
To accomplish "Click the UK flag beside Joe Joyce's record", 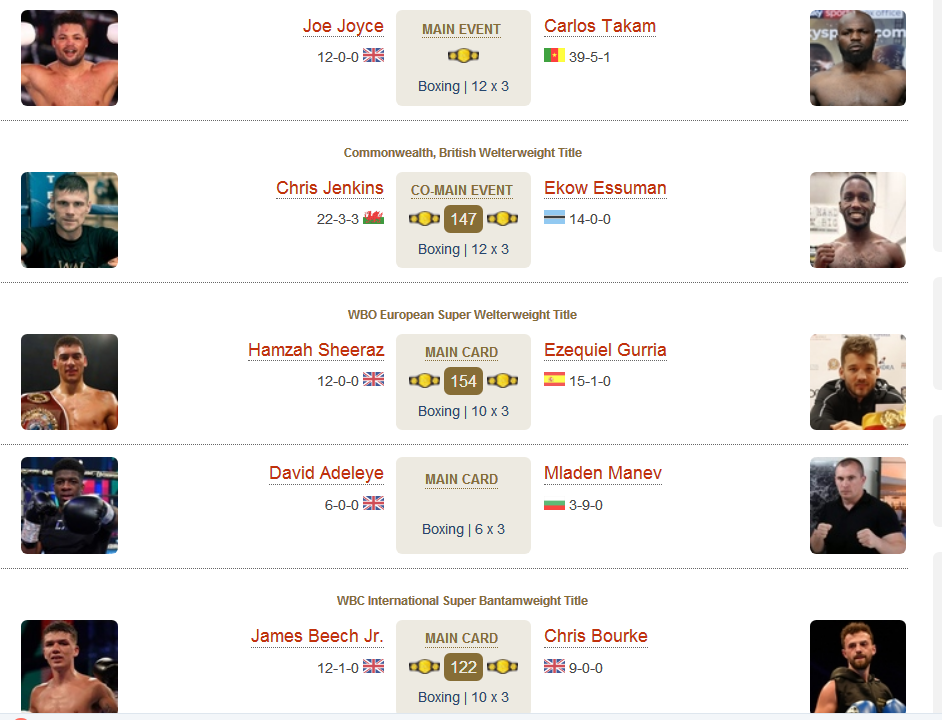I will (x=374, y=55).
